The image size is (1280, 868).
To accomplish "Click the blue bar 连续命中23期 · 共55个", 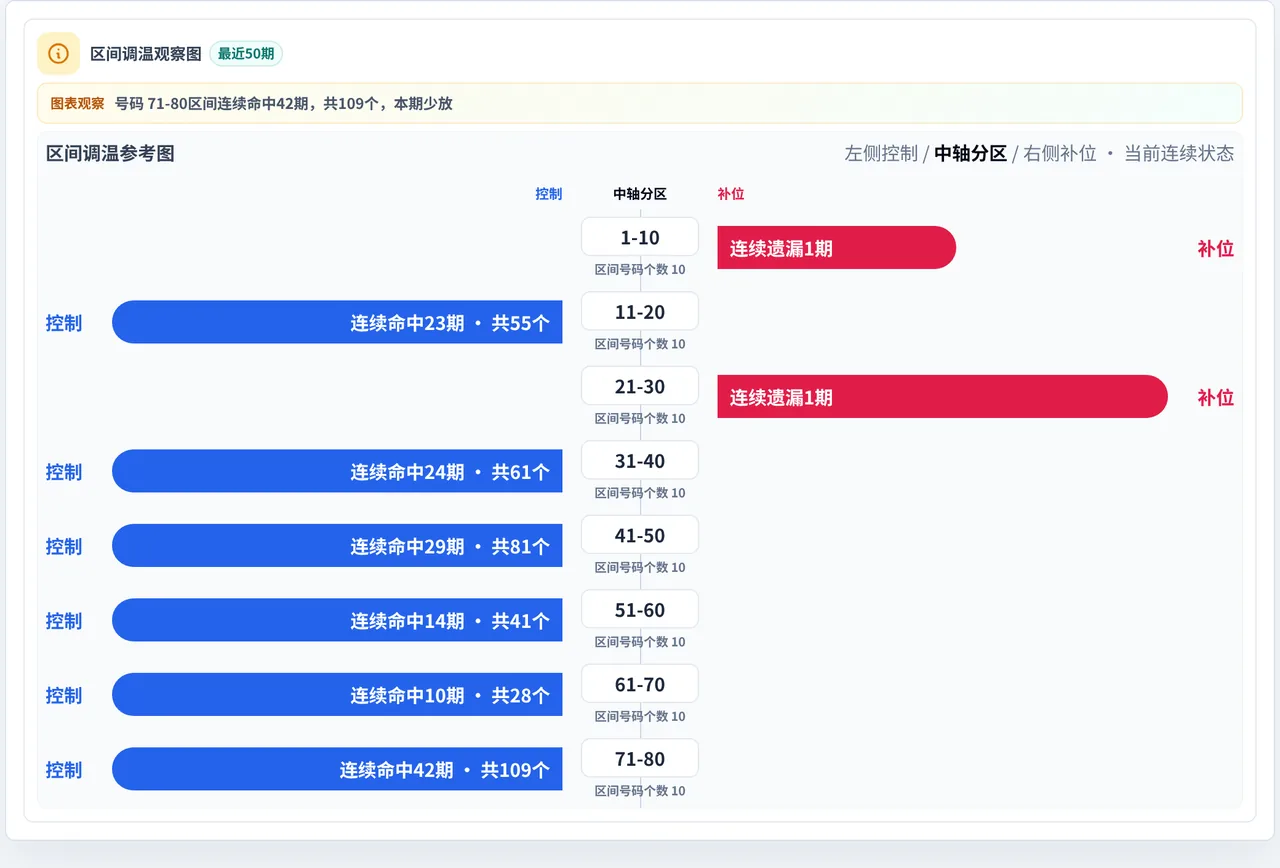I will click(337, 322).
